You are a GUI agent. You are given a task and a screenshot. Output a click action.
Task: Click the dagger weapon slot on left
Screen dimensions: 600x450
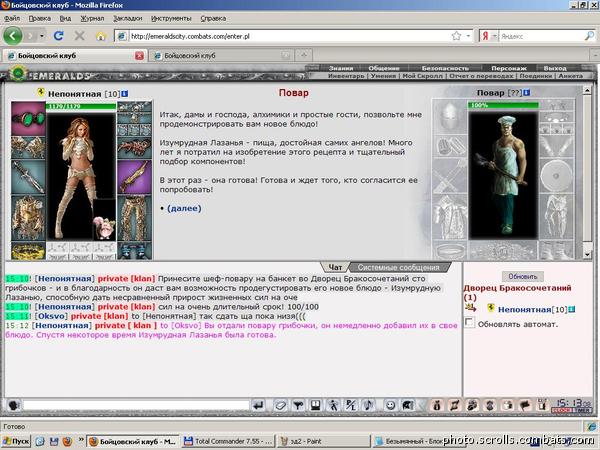pos(28,177)
